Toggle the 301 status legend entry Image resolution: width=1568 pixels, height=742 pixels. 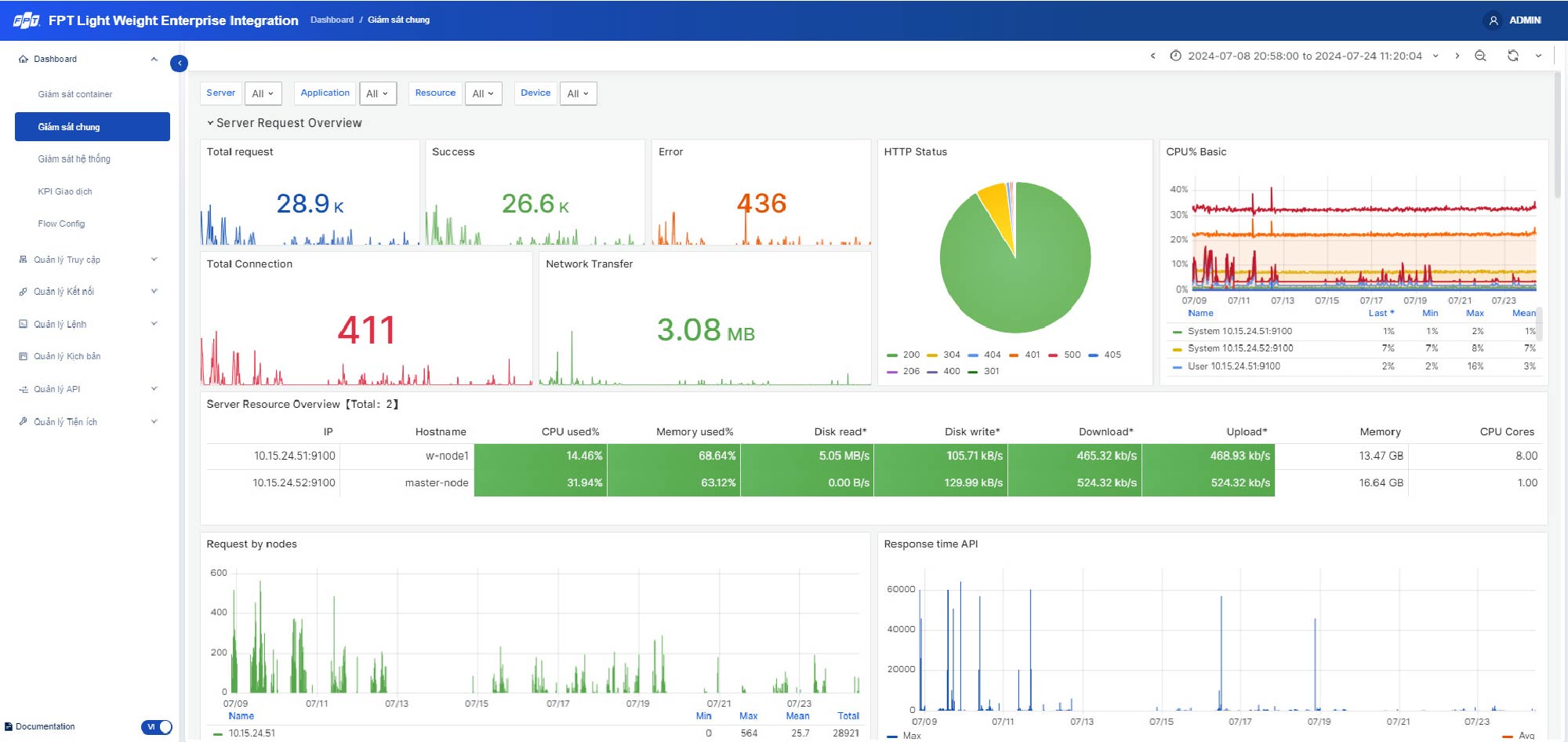click(984, 371)
